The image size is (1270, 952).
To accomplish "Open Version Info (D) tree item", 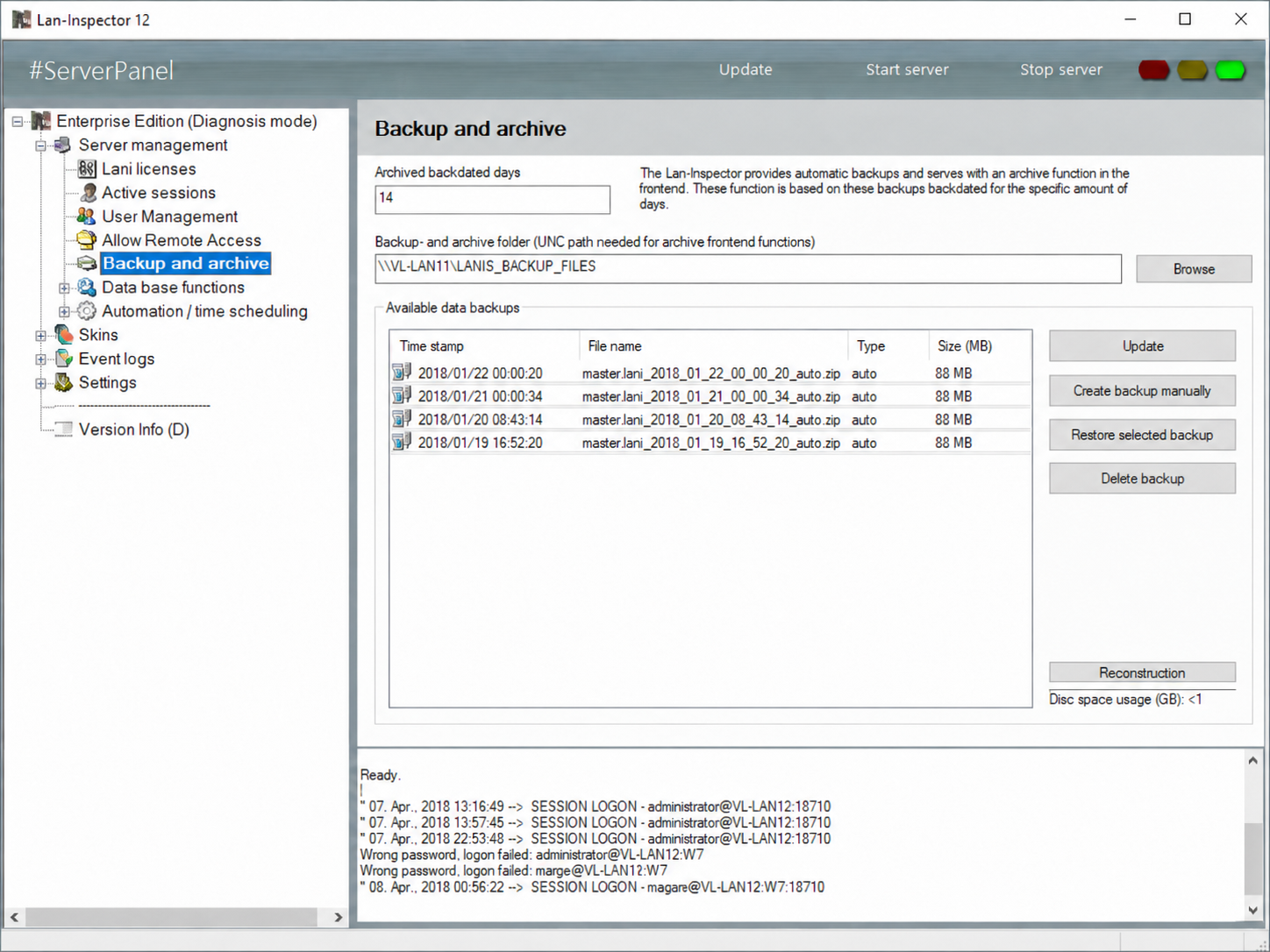I will tap(134, 429).
